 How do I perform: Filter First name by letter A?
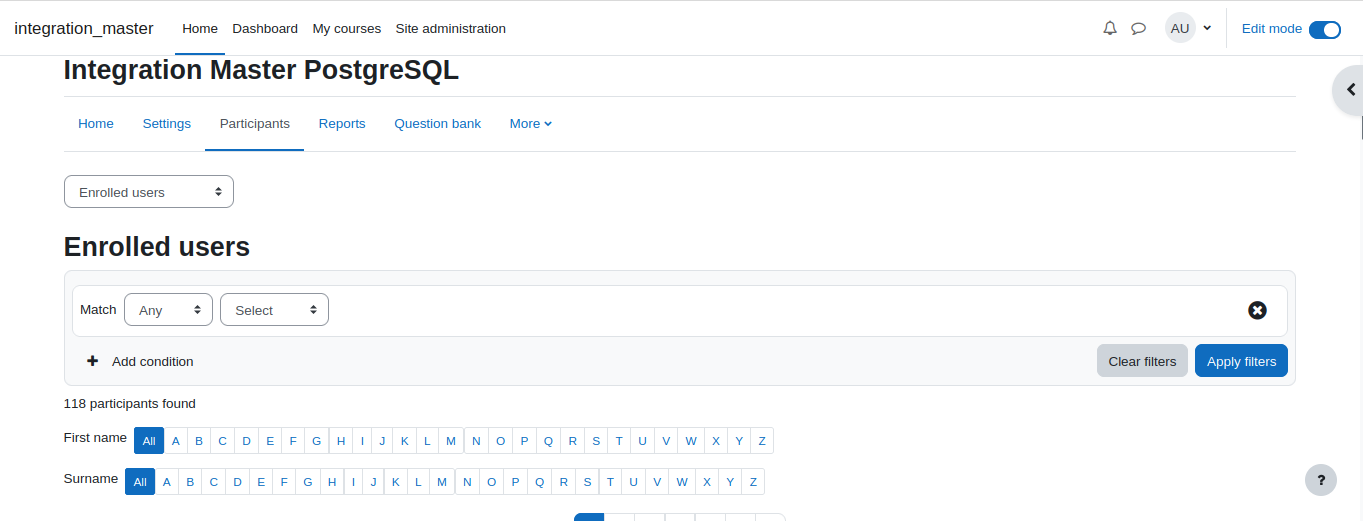[175, 441]
